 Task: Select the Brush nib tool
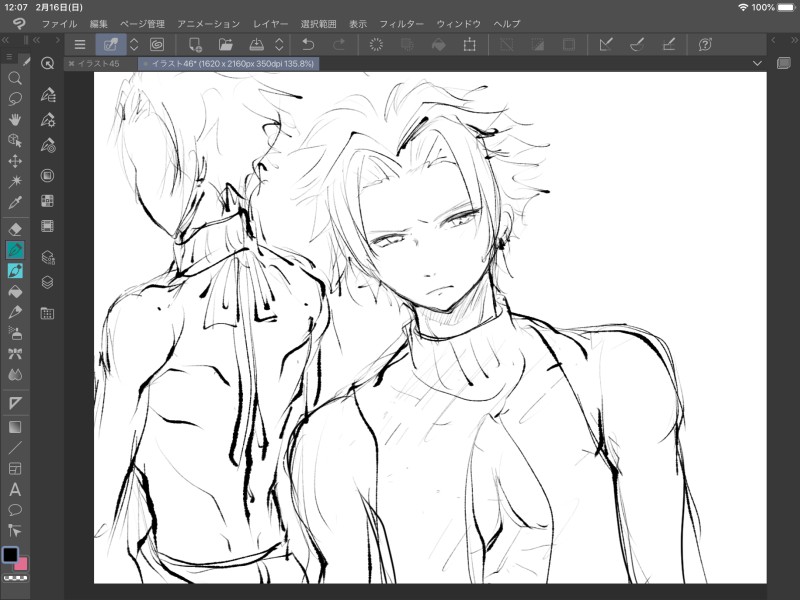click(15, 312)
